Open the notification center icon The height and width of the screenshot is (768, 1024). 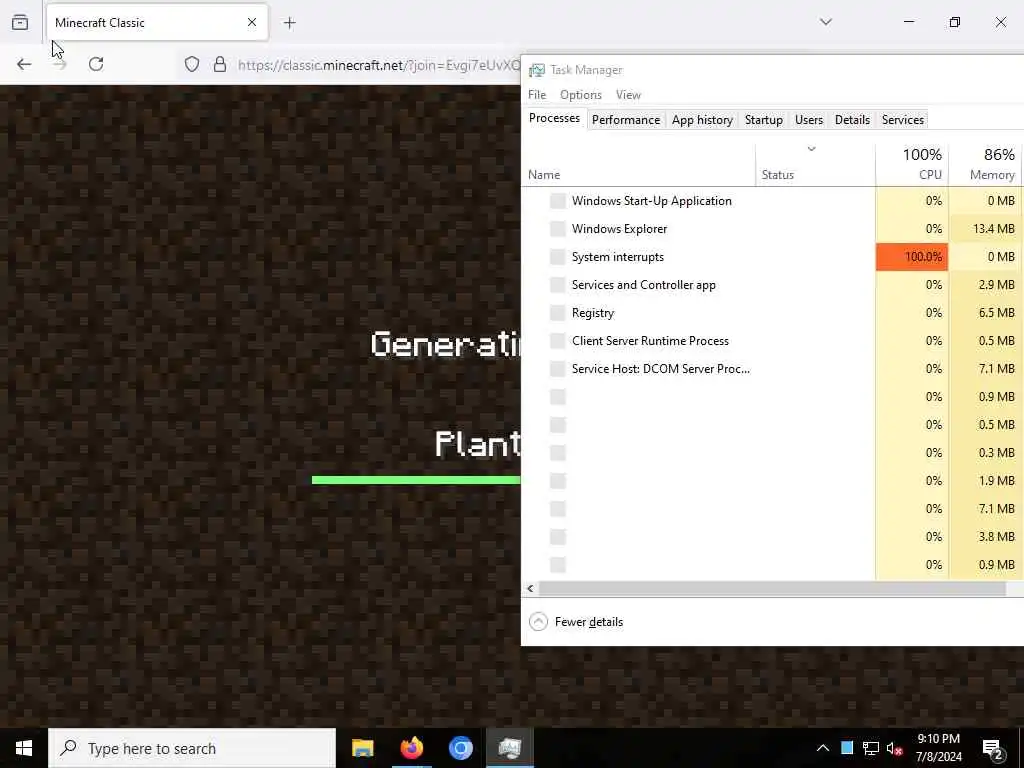click(x=993, y=749)
